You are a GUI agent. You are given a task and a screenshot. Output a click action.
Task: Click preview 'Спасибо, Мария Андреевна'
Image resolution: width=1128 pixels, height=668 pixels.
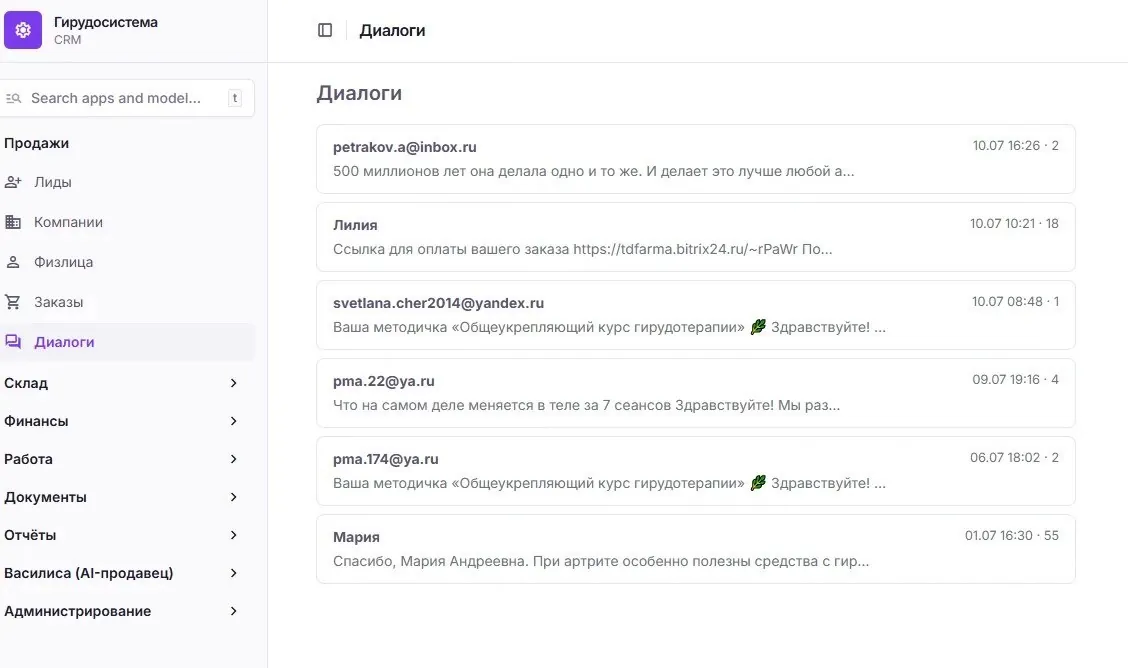430,562
